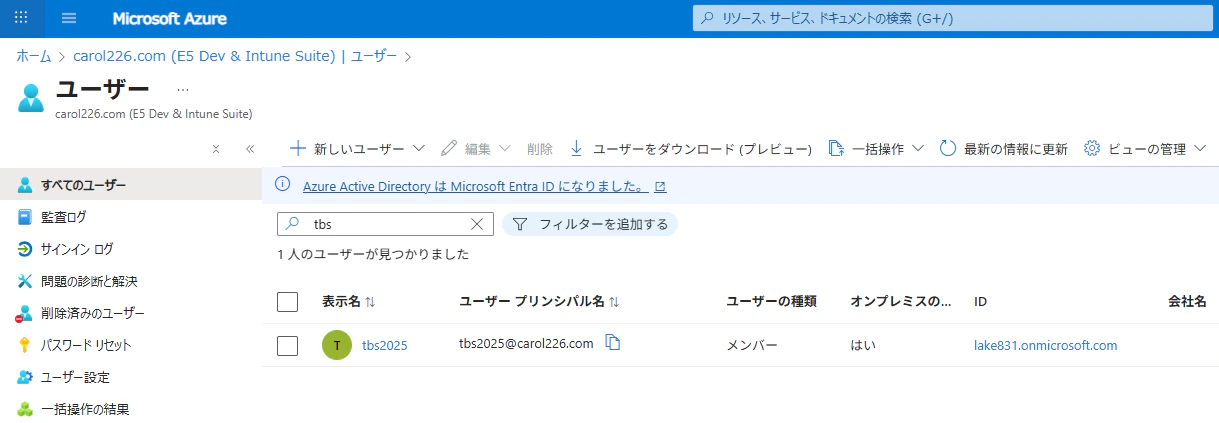Expand the ビューの管理 dropdown chevron
Screen dimensions: 1219x423
(x=1202, y=148)
